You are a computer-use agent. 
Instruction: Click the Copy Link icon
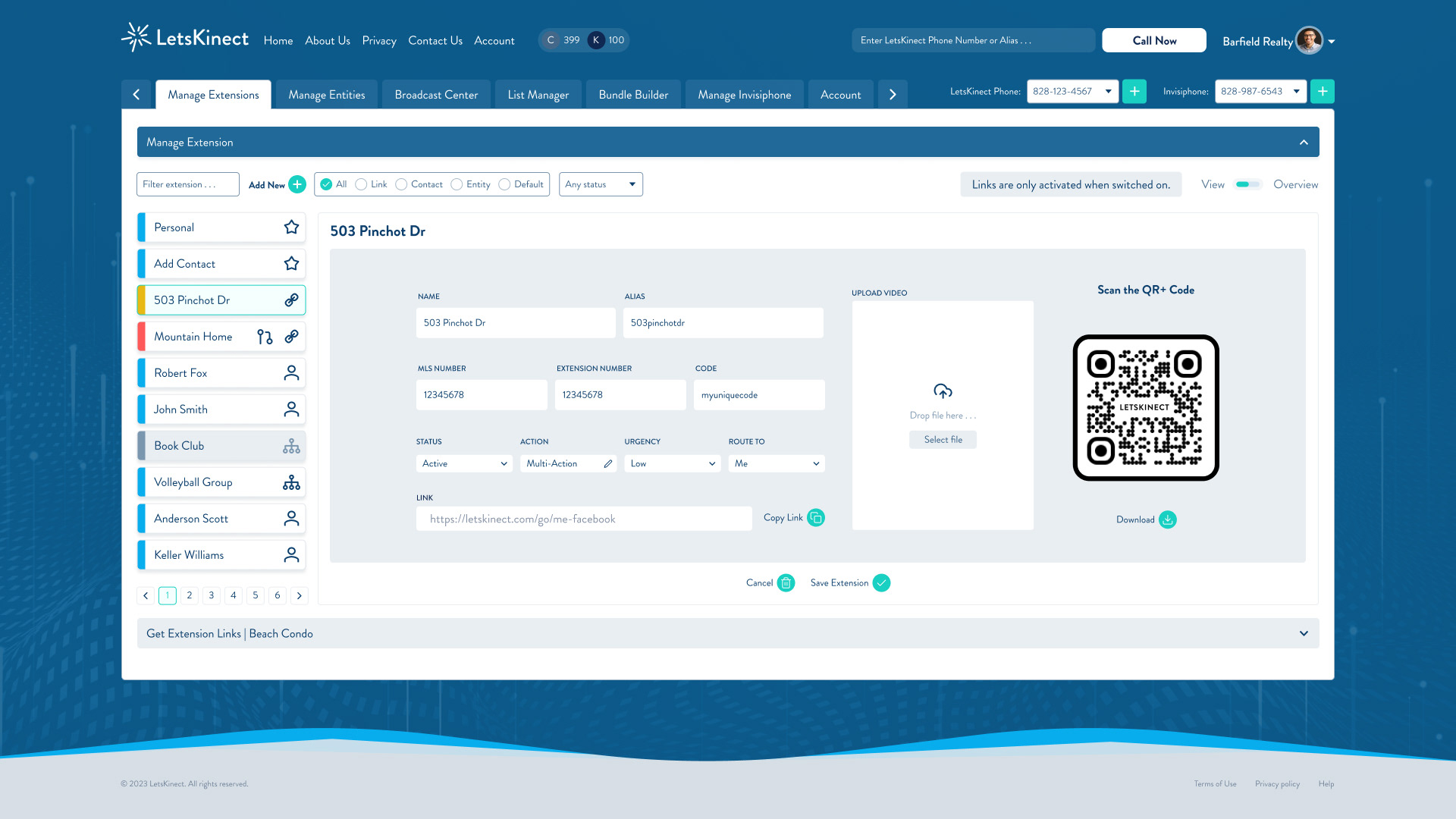tap(816, 518)
